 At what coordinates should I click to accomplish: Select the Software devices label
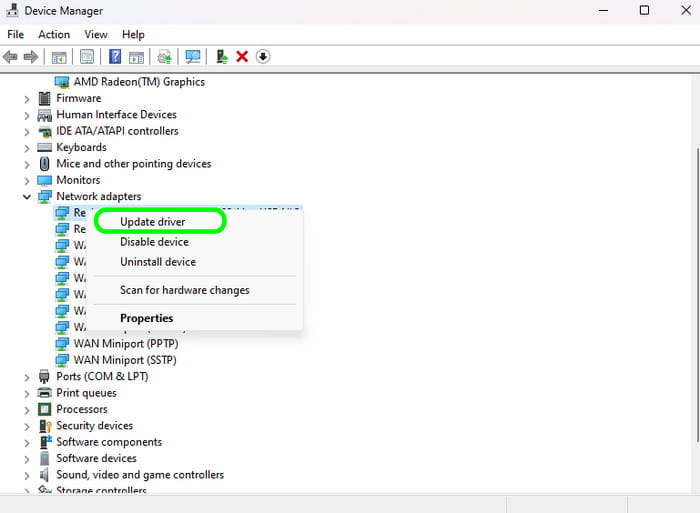(x=96, y=459)
